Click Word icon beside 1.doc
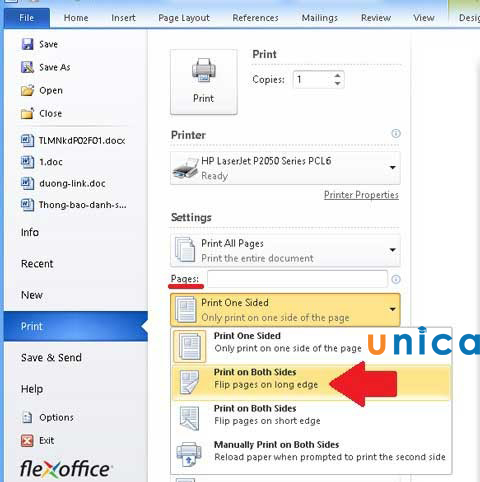The width and height of the screenshot is (480, 482). click(x=27, y=162)
